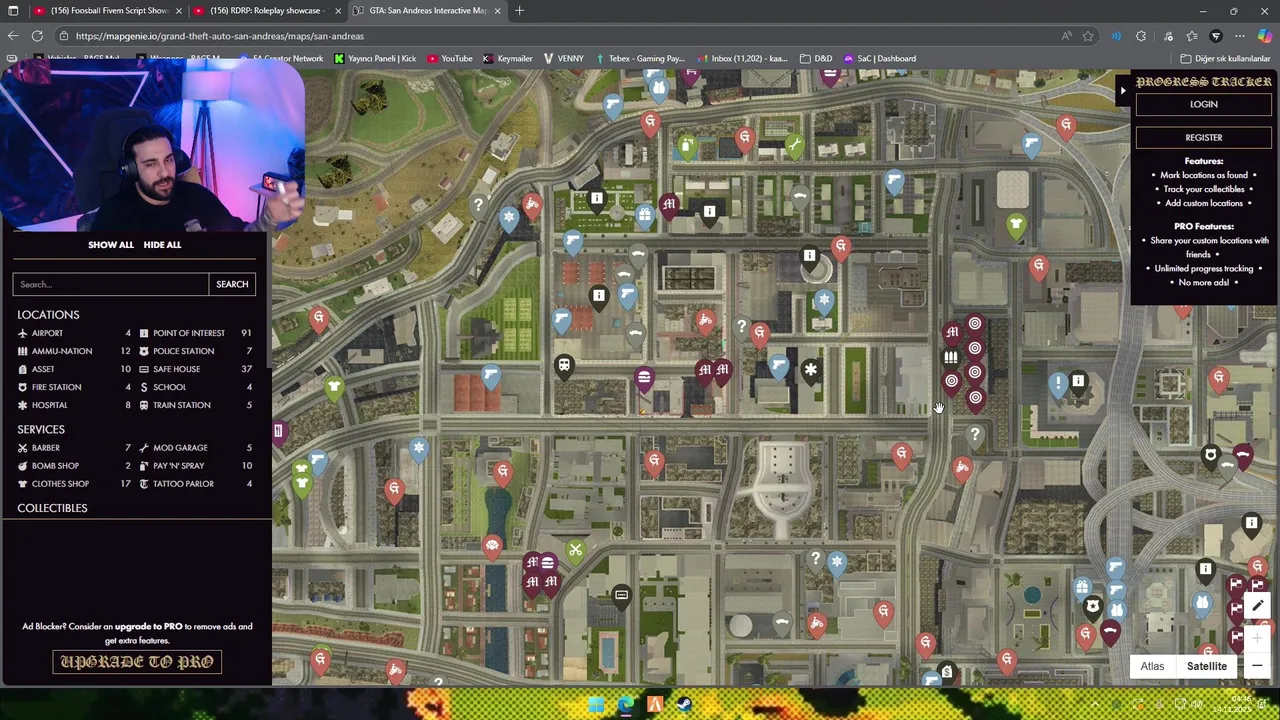1280x720 pixels.
Task: Click the Show All button
Action: 111,245
